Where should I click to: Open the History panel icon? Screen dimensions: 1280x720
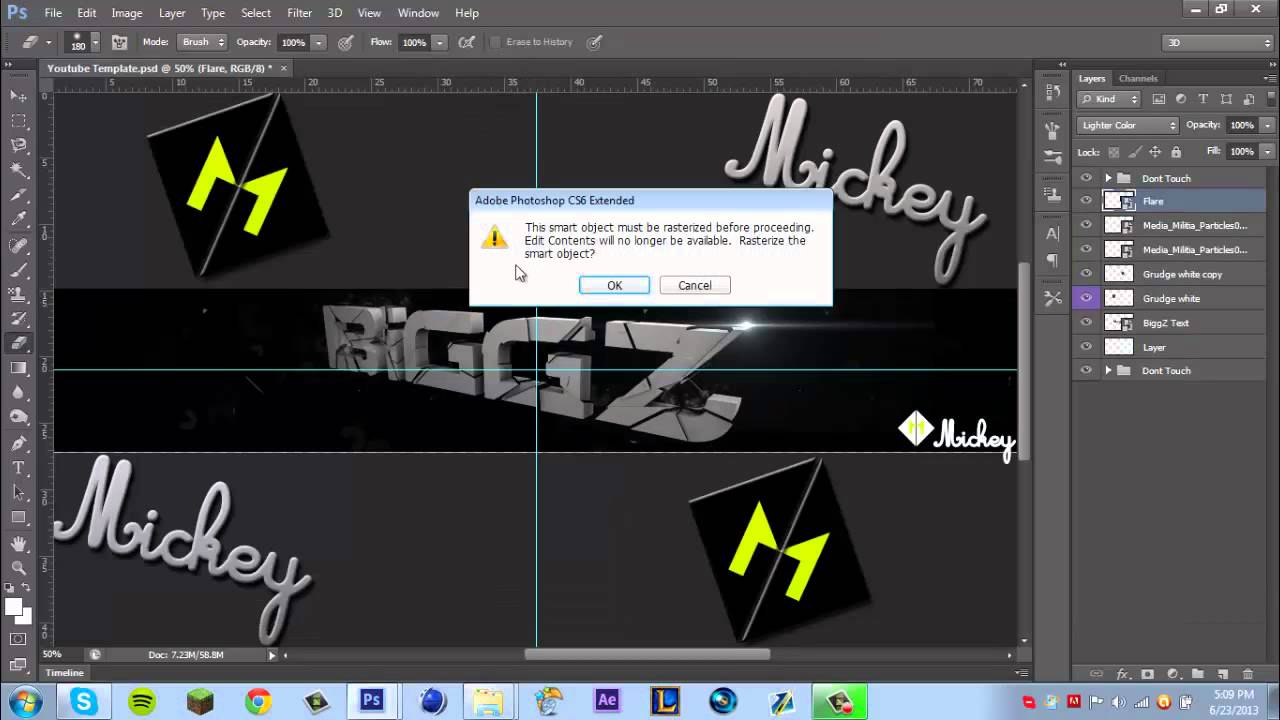click(1052, 92)
